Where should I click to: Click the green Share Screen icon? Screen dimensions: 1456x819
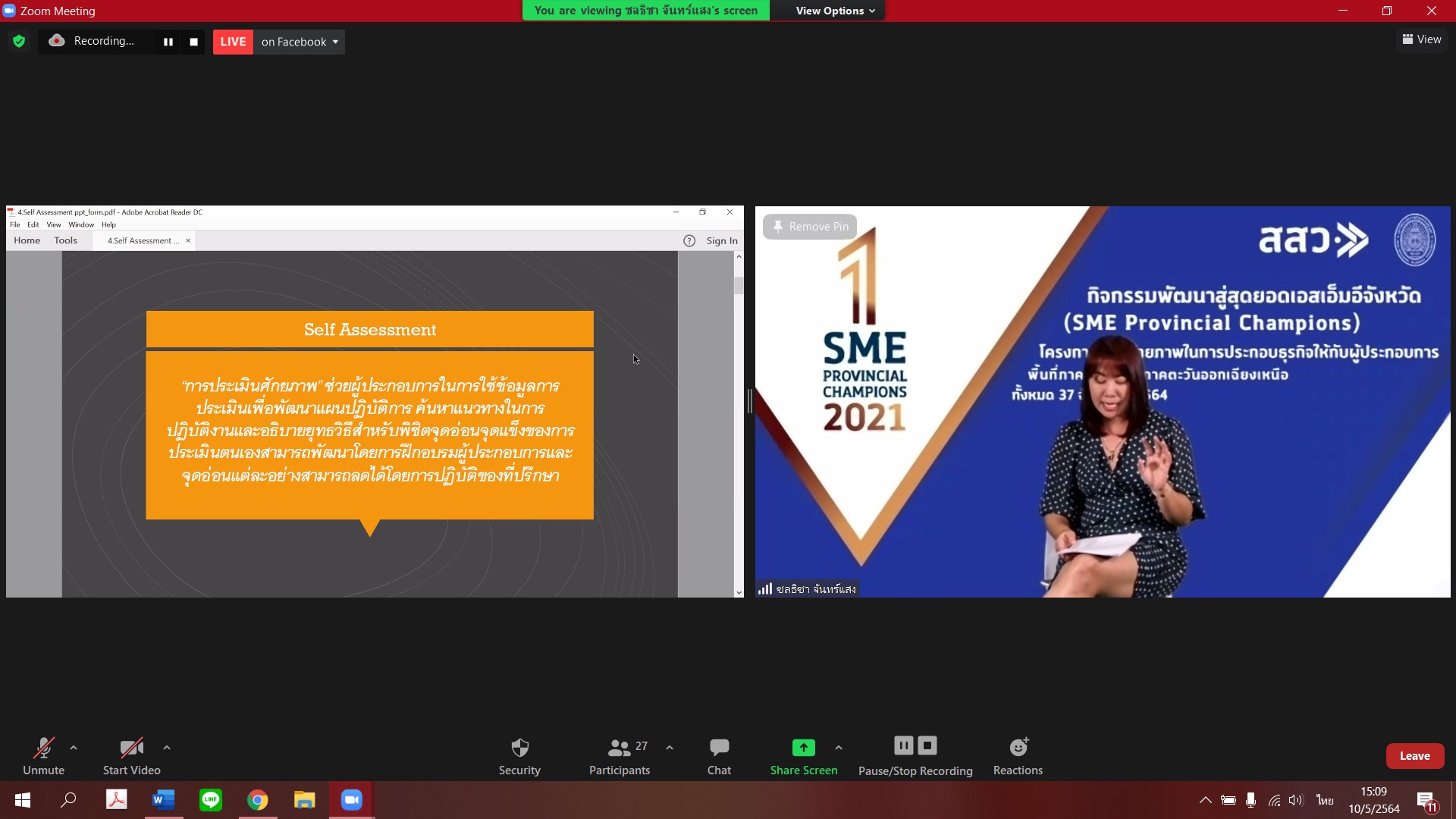803,748
